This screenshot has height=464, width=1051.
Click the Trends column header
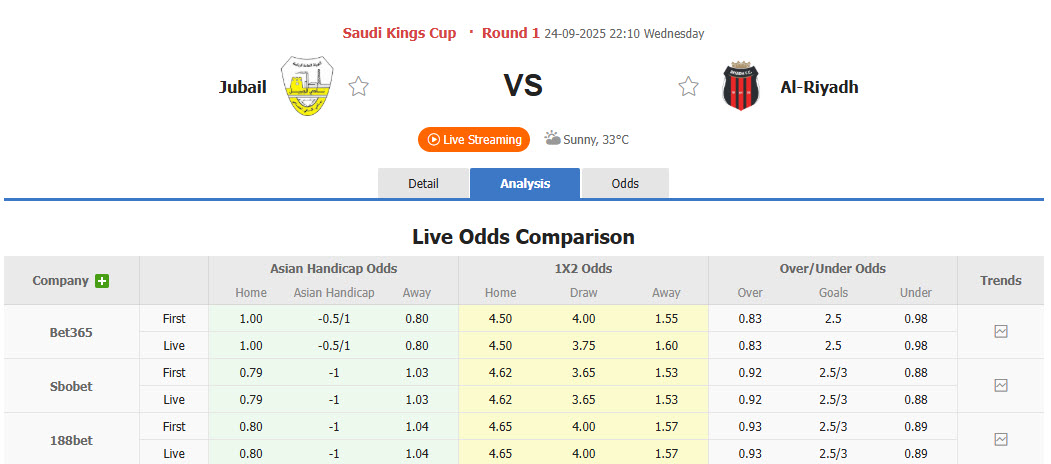click(1001, 281)
